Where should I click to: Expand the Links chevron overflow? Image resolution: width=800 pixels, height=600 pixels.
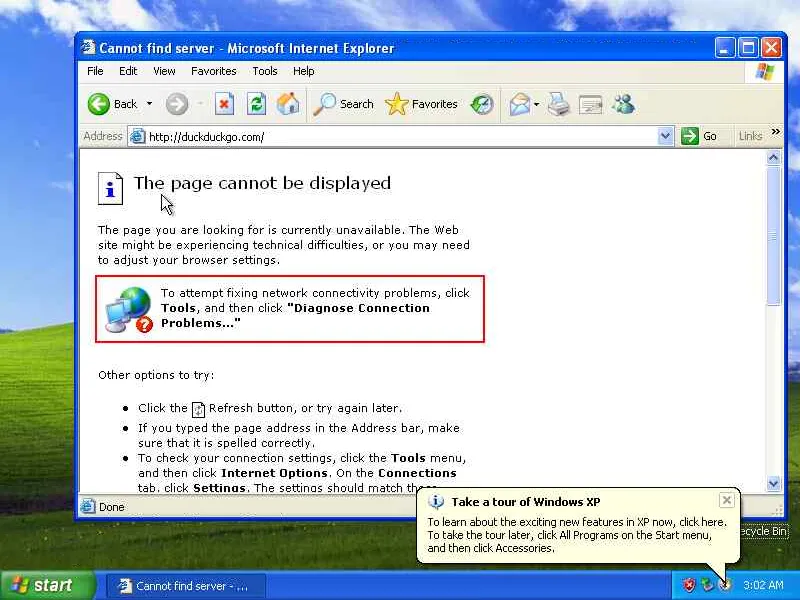click(776, 132)
